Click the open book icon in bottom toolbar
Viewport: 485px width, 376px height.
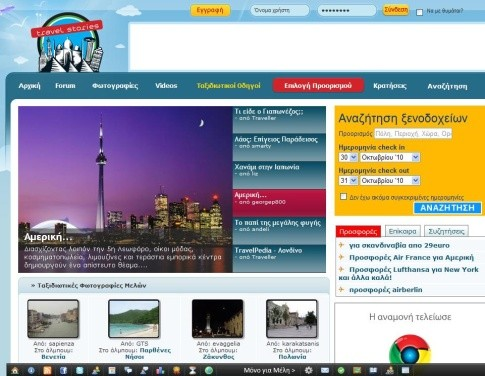pos(373,370)
